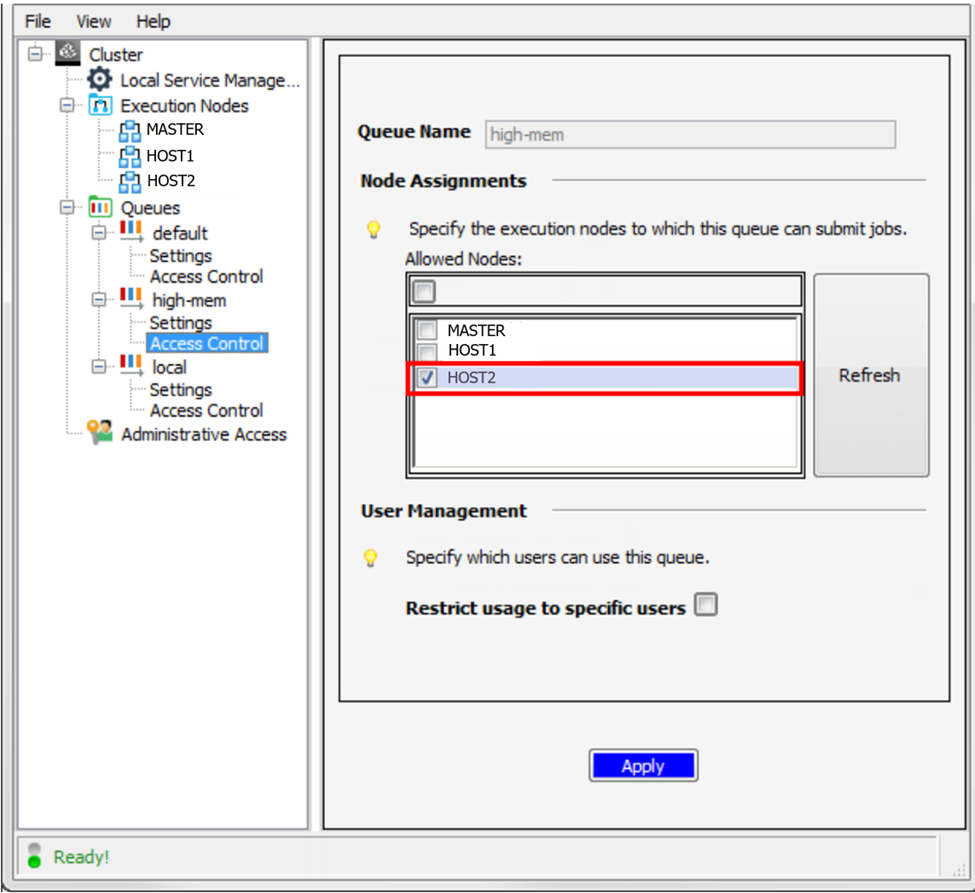Select the high-mem queue icon
Screen dimensions: 975x893
point(133,299)
